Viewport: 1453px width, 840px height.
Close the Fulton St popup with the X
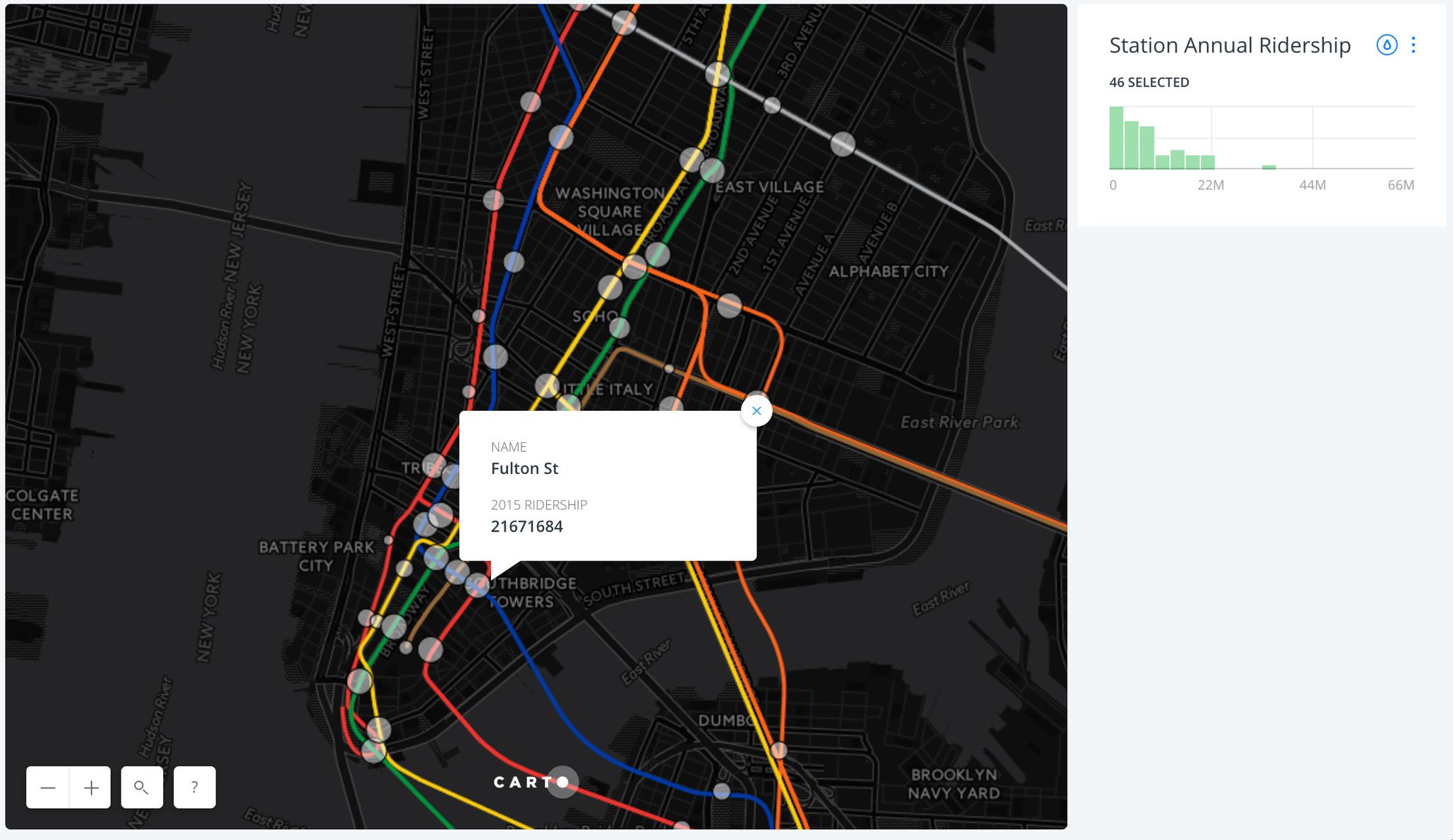pos(756,411)
